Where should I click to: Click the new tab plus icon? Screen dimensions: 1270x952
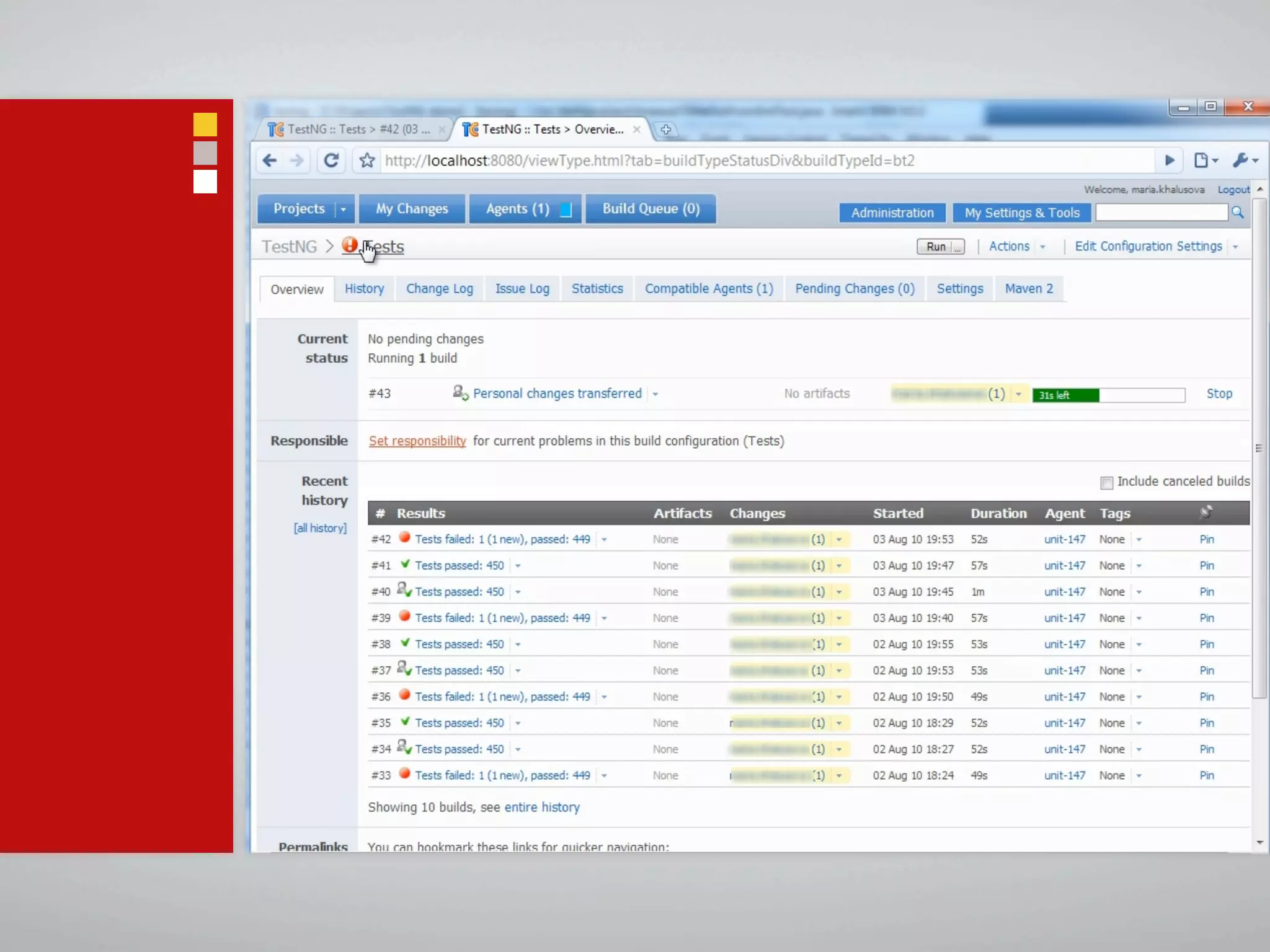(665, 130)
